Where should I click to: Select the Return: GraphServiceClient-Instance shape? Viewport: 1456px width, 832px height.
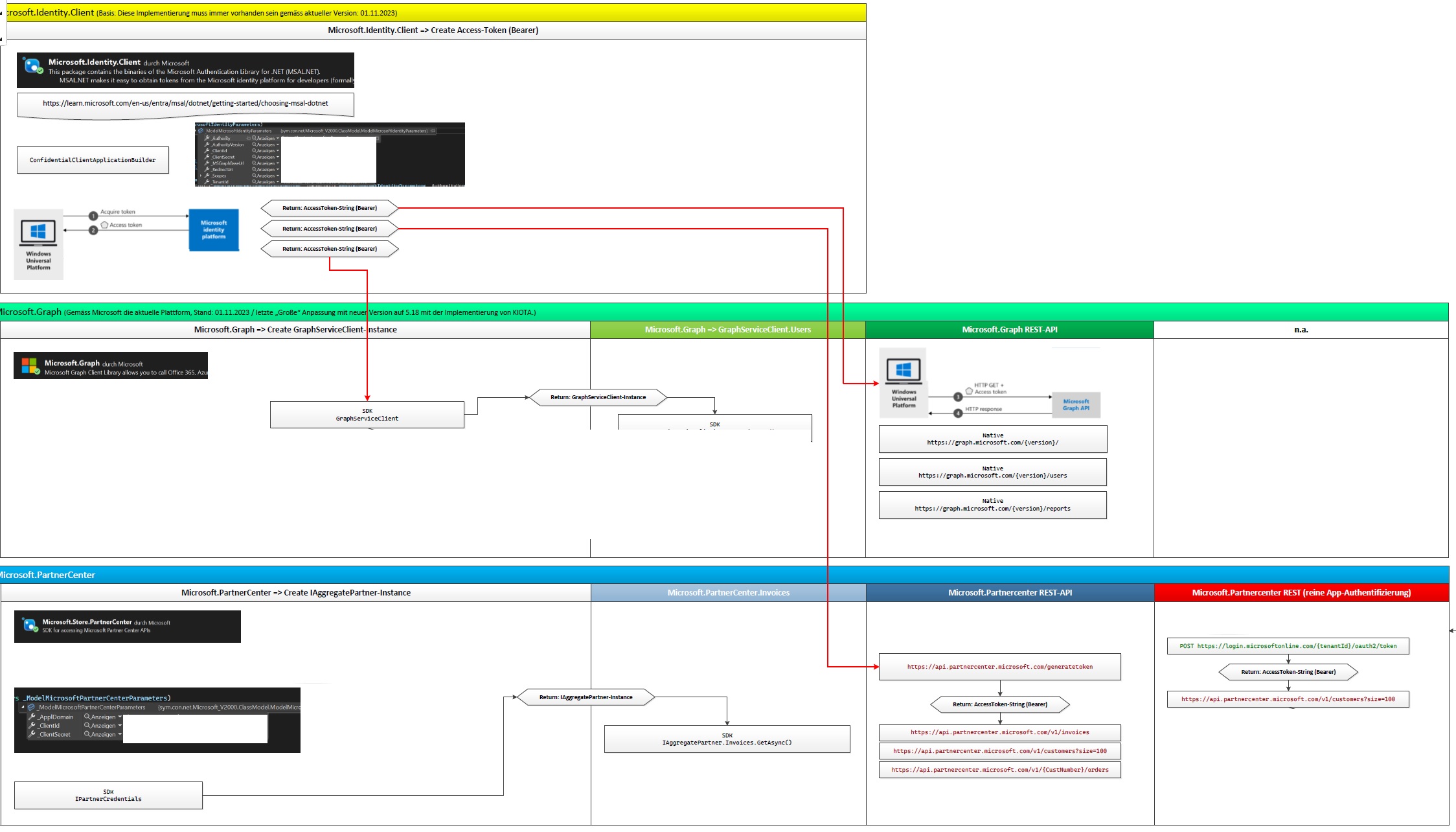point(598,398)
